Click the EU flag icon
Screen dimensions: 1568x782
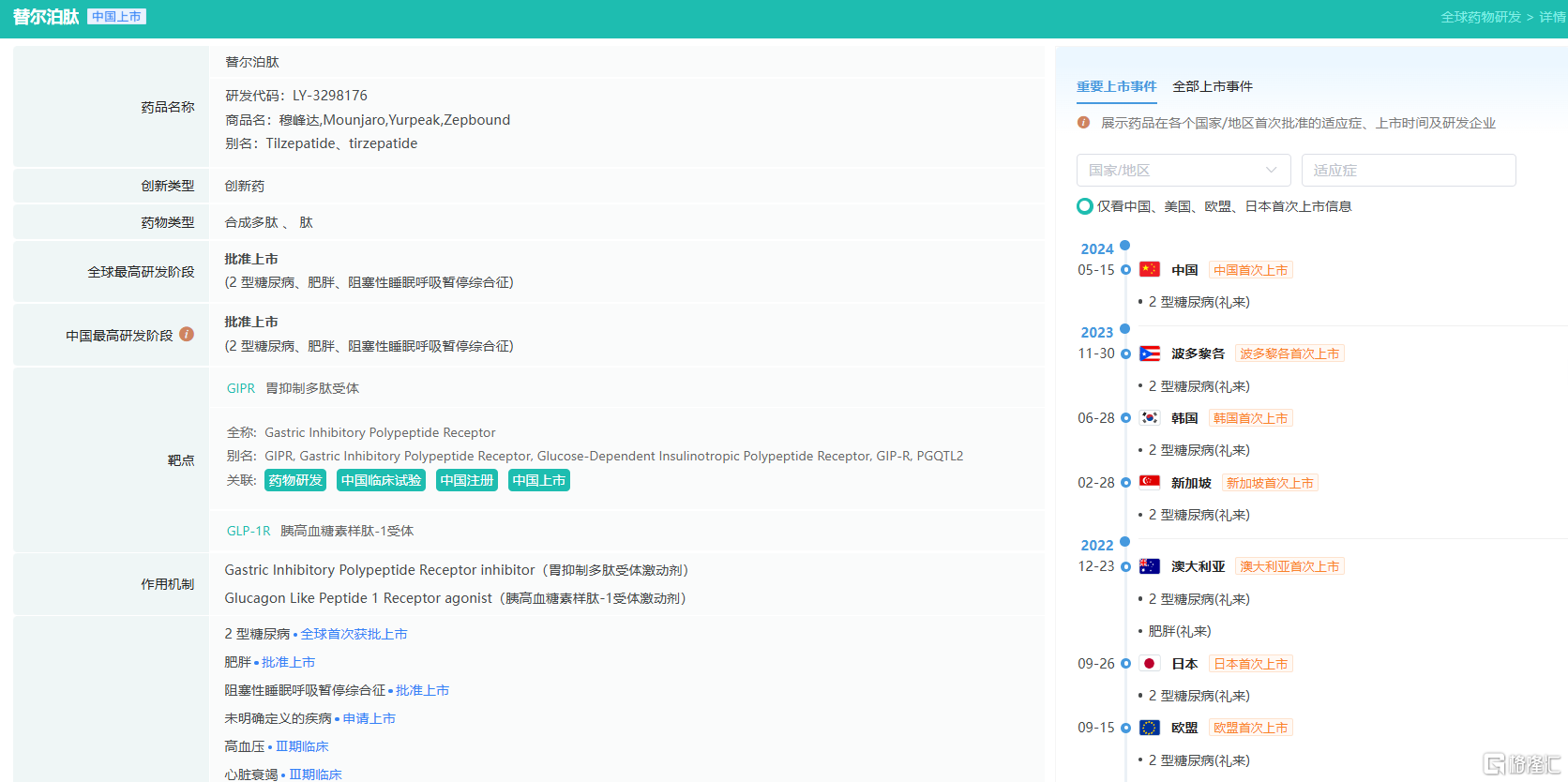(1150, 728)
